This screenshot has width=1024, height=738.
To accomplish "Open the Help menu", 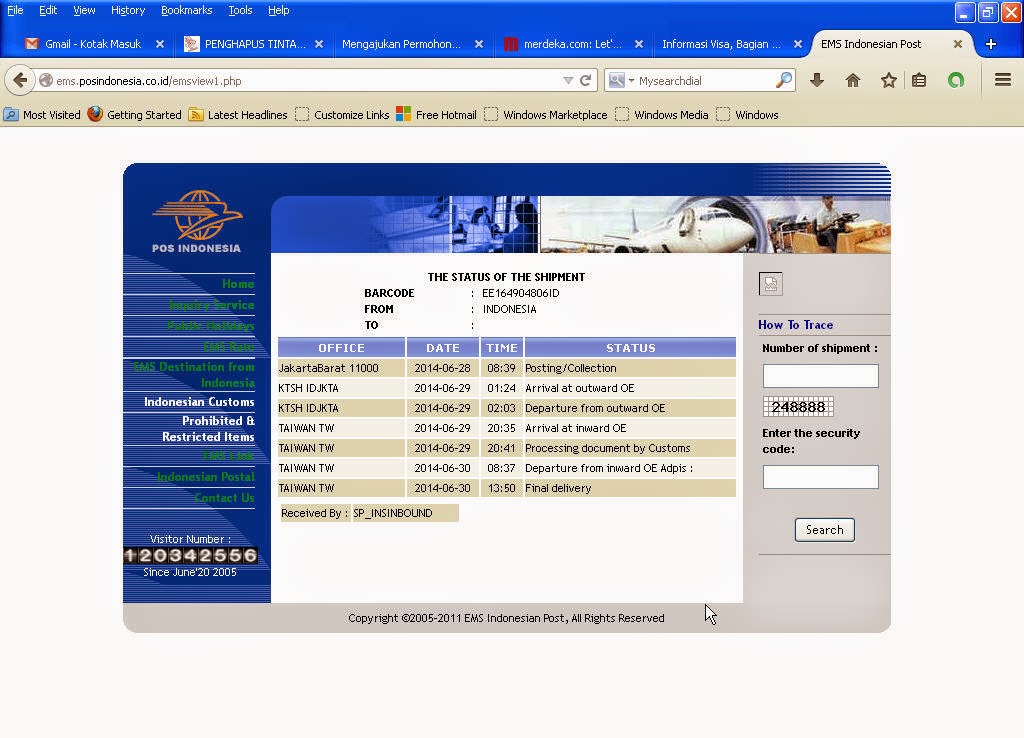I will pos(279,10).
